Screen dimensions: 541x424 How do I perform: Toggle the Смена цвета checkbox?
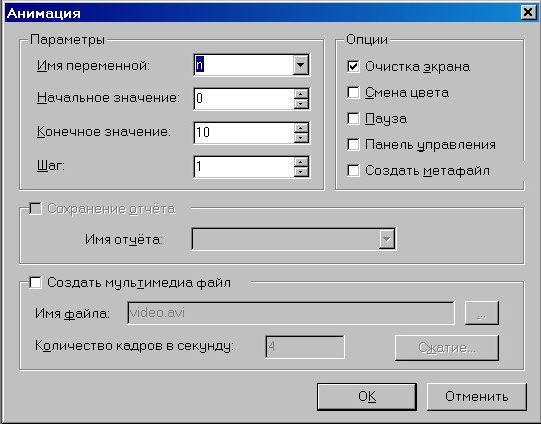click(353, 92)
